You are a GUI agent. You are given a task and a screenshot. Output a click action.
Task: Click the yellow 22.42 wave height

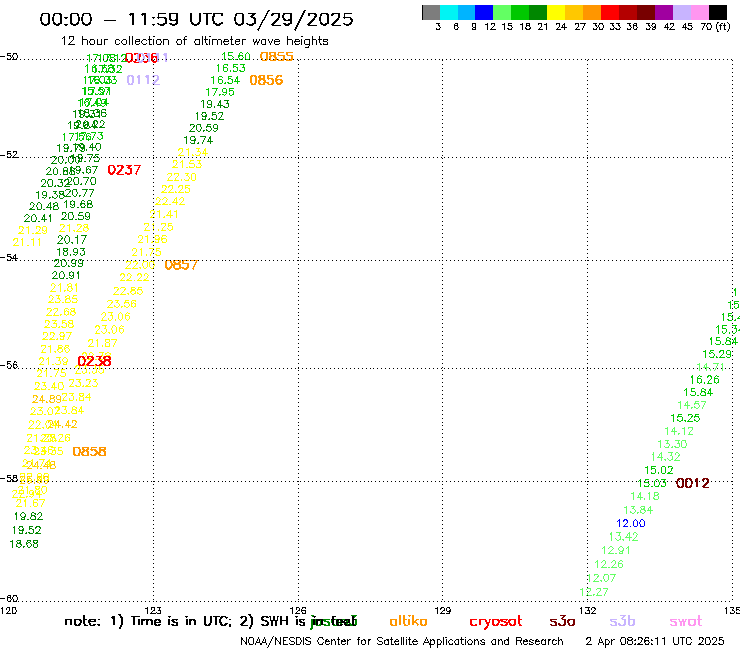[x=170, y=201]
